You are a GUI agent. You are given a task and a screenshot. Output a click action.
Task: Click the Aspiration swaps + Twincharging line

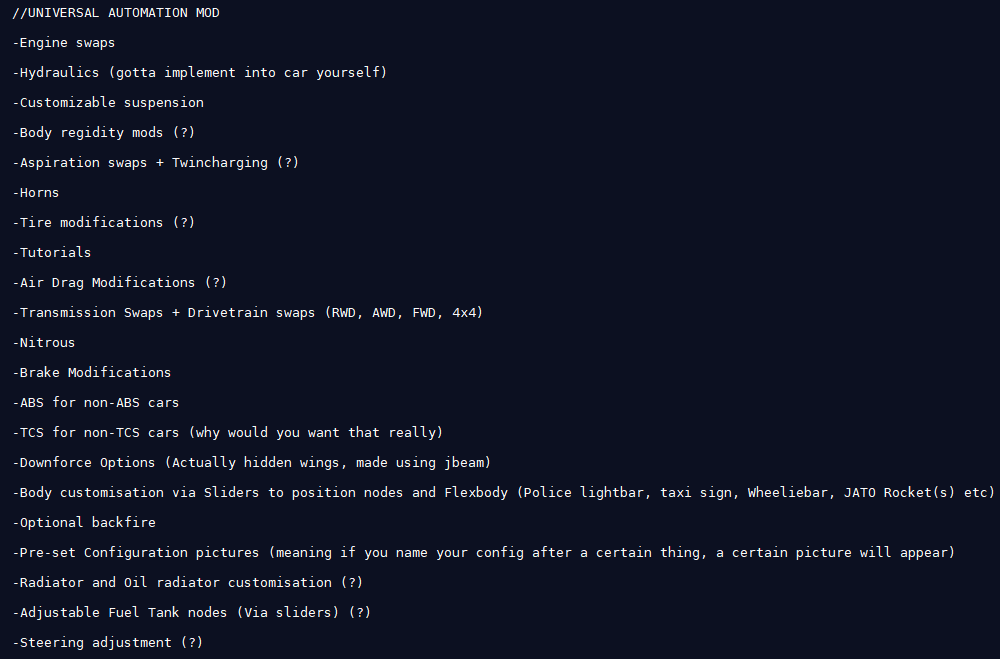click(x=156, y=163)
